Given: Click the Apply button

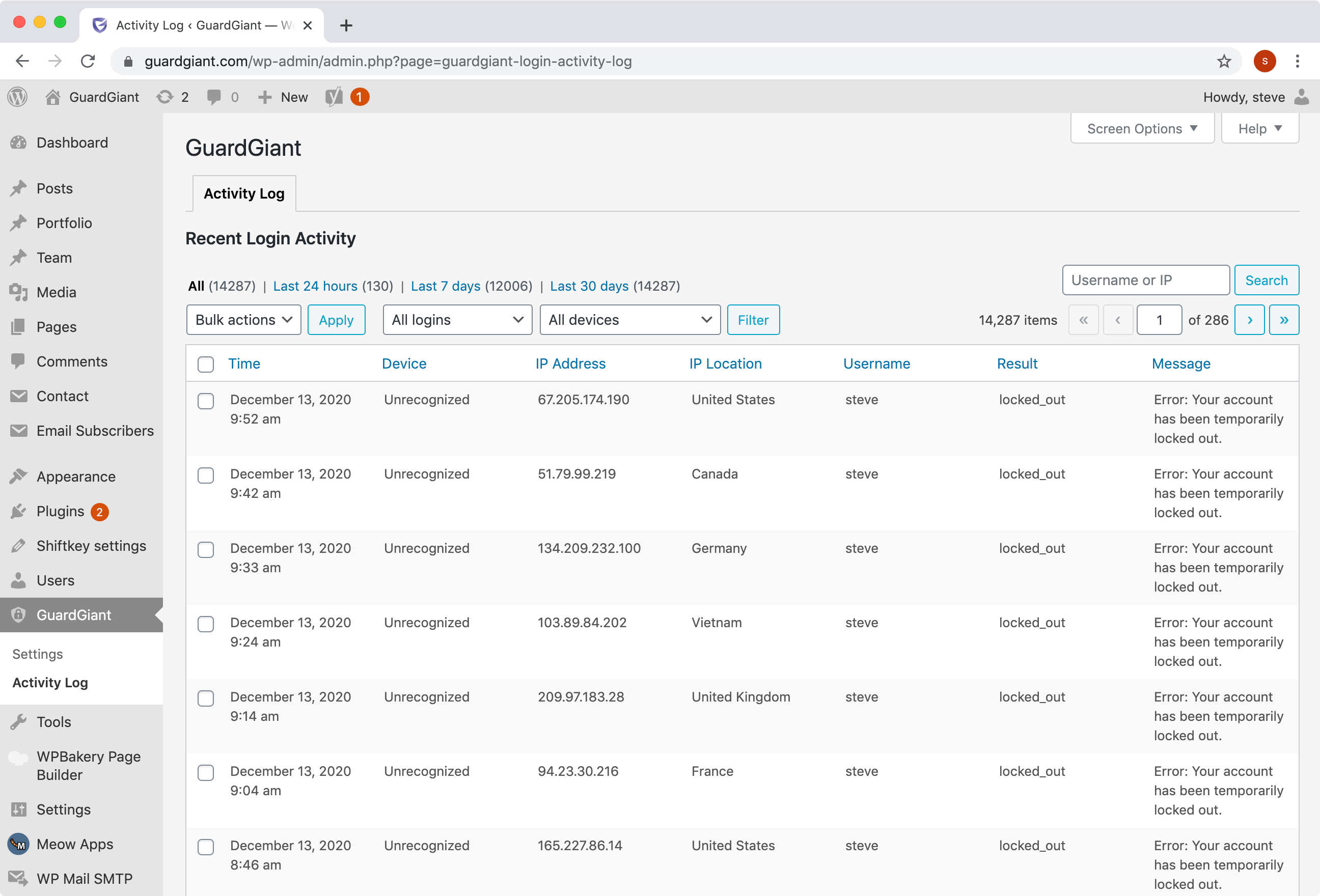Looking at the screenshot, I should (336, 320).
